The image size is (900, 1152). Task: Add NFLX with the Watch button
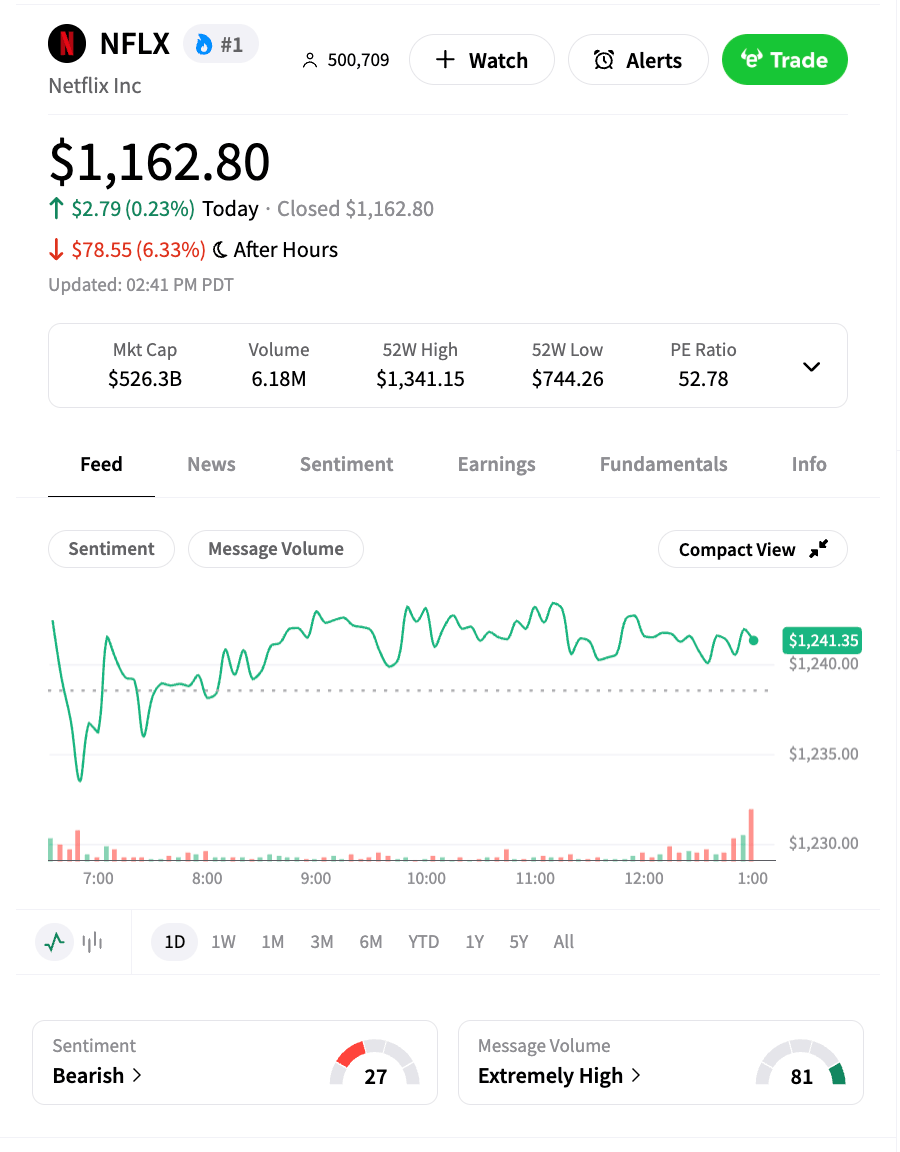482,60
